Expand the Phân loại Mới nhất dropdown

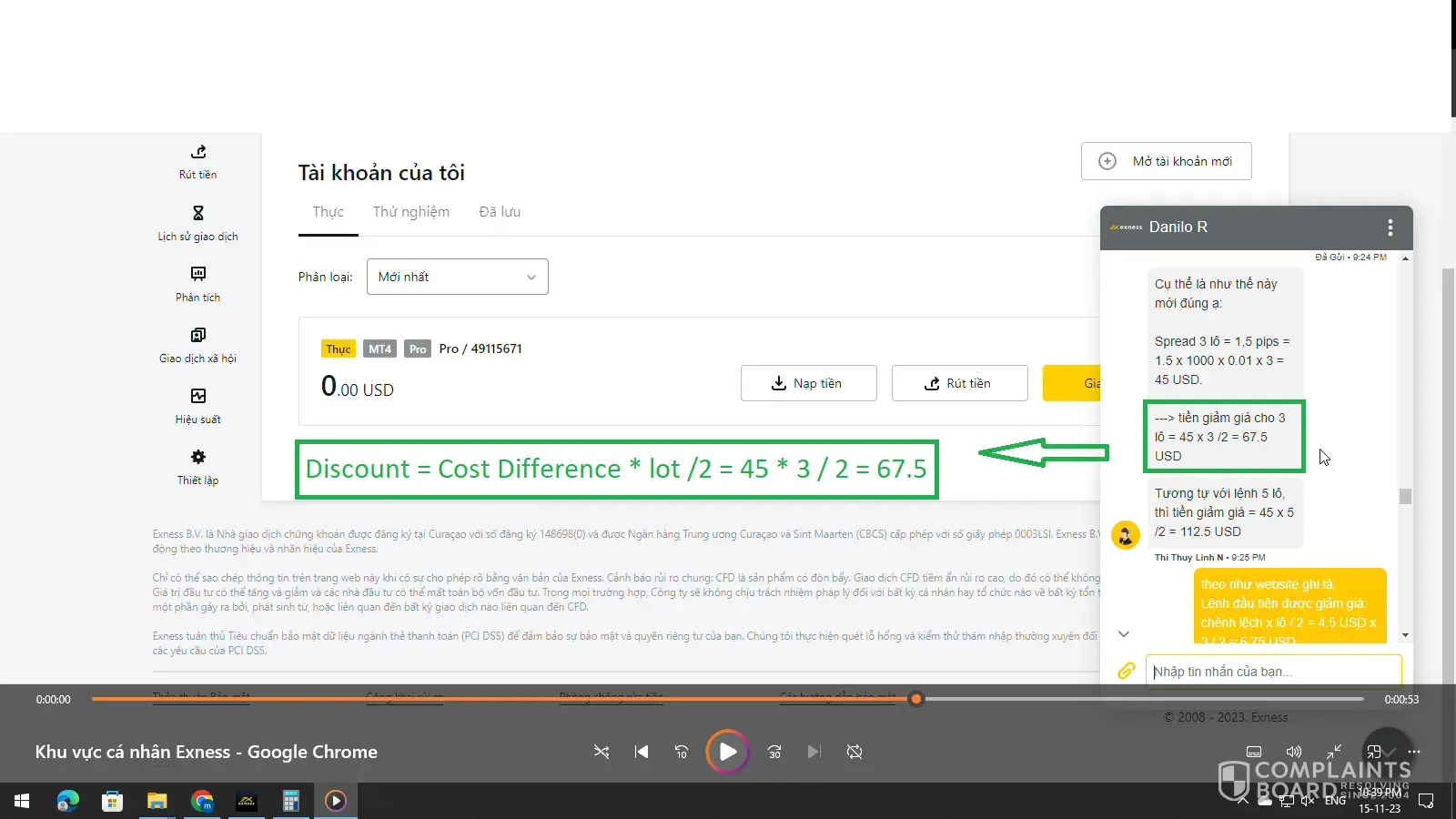pos(457,277)
